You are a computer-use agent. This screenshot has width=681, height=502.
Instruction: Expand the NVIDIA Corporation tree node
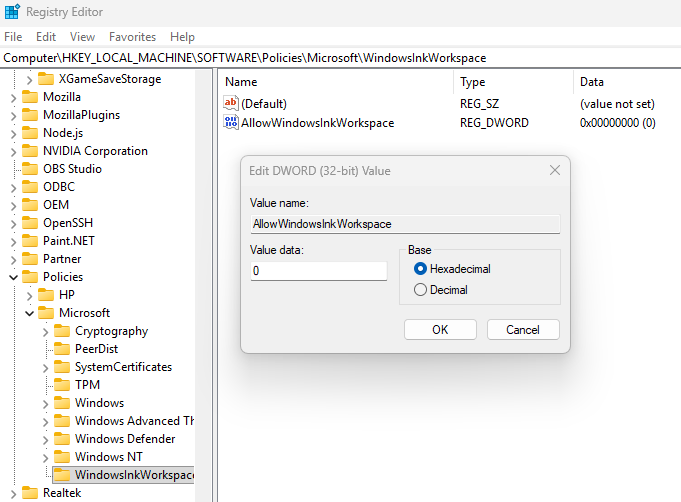(x=13, y=152)
